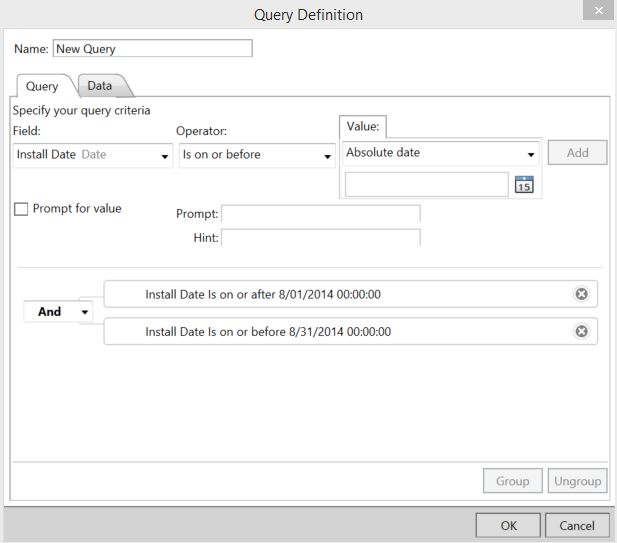Select the Value tab
617x543 pixels.
click(x=363, y=127)
